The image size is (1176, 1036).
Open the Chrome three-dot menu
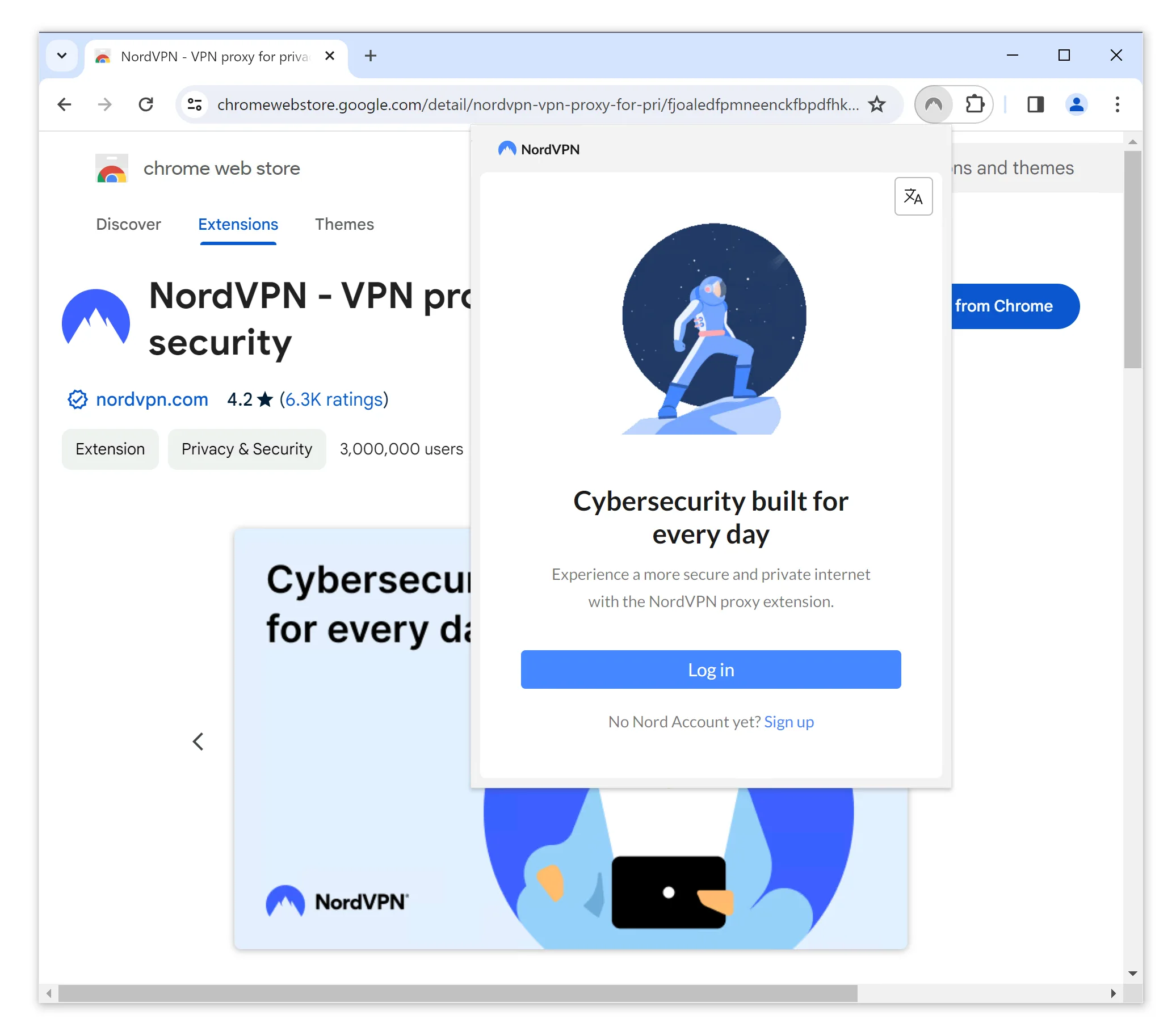click(1116, 105)
